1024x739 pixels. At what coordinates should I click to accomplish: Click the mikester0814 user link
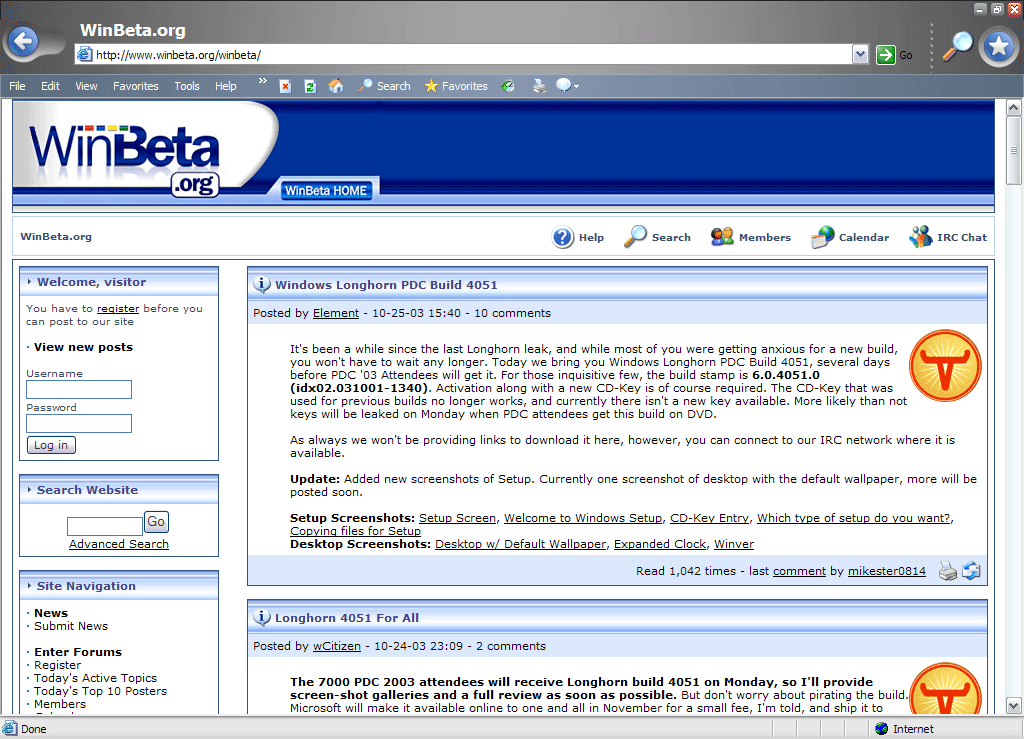[887, 571]
